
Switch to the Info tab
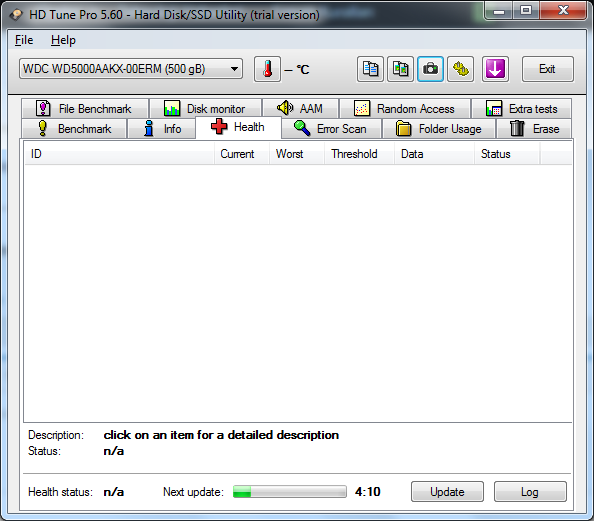point(162,128)
